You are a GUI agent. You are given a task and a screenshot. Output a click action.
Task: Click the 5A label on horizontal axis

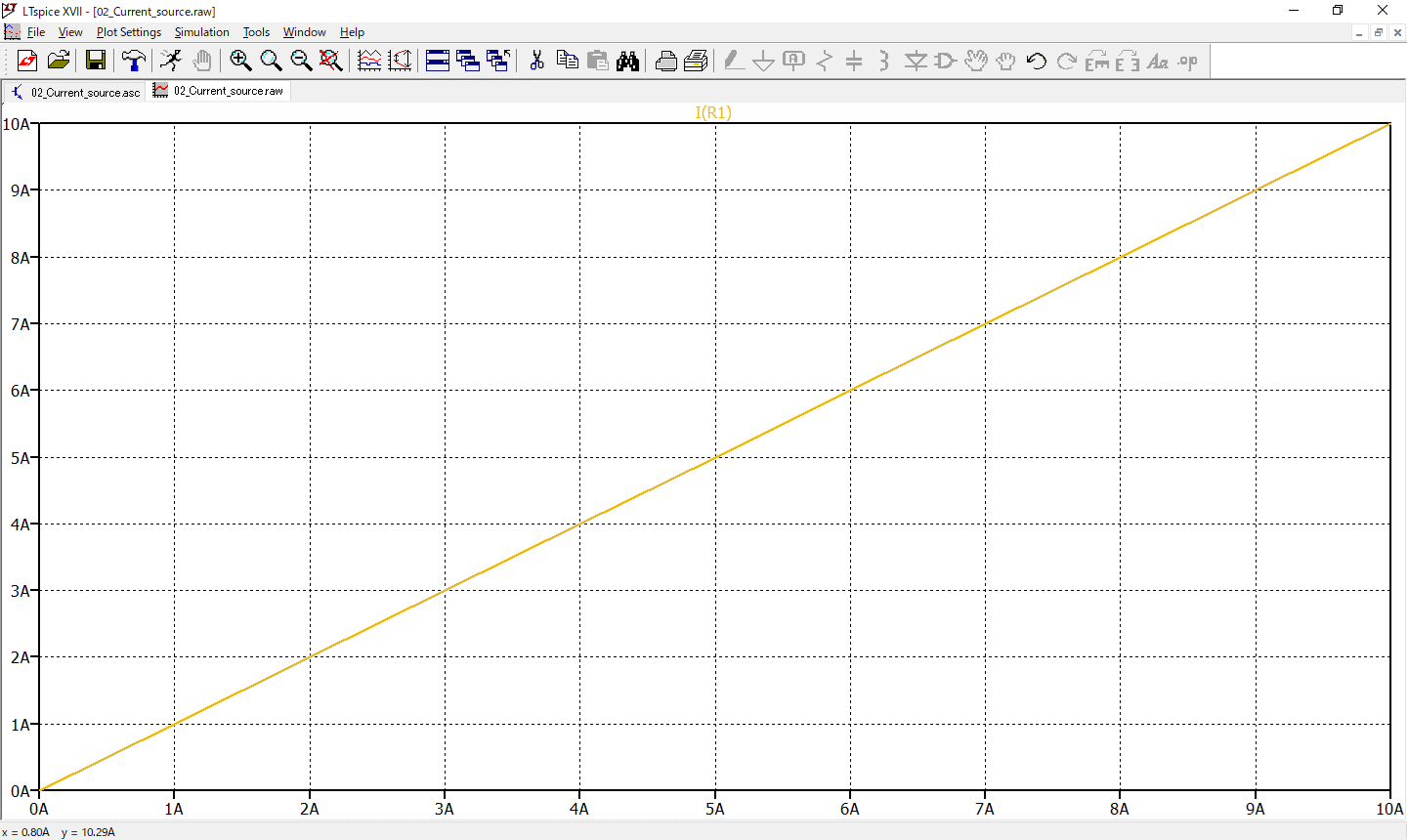(715, 809)
